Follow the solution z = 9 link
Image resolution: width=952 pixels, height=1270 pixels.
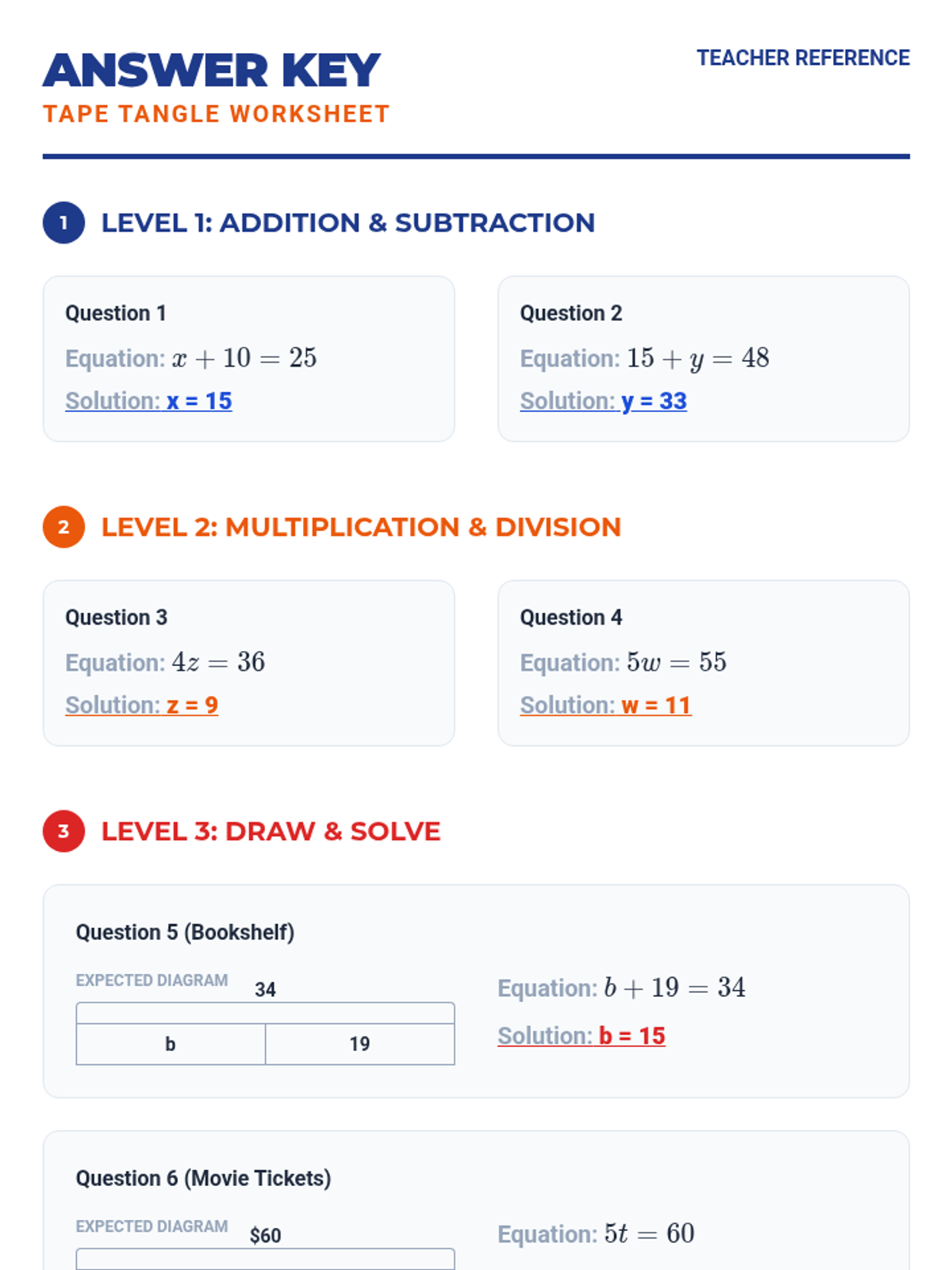[x=141, y=705]
